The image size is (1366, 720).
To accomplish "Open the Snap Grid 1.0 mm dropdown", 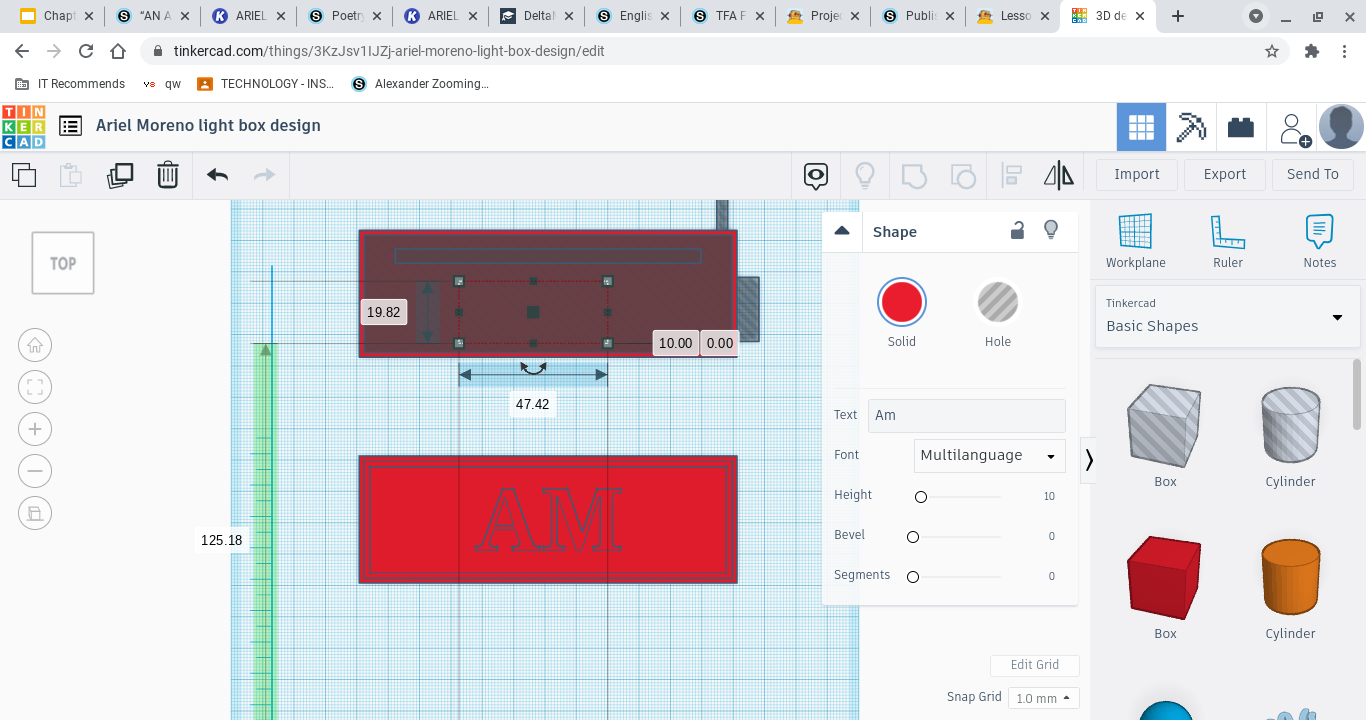I will [x=1043, y=698].
